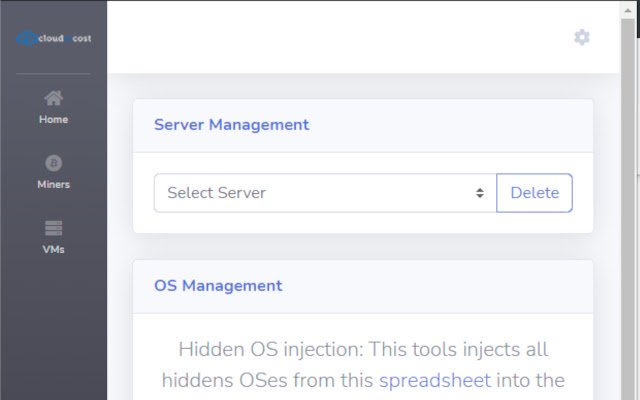640x400 pixels.
Task: Click the scrollbar up arrow
Action: 627,11
